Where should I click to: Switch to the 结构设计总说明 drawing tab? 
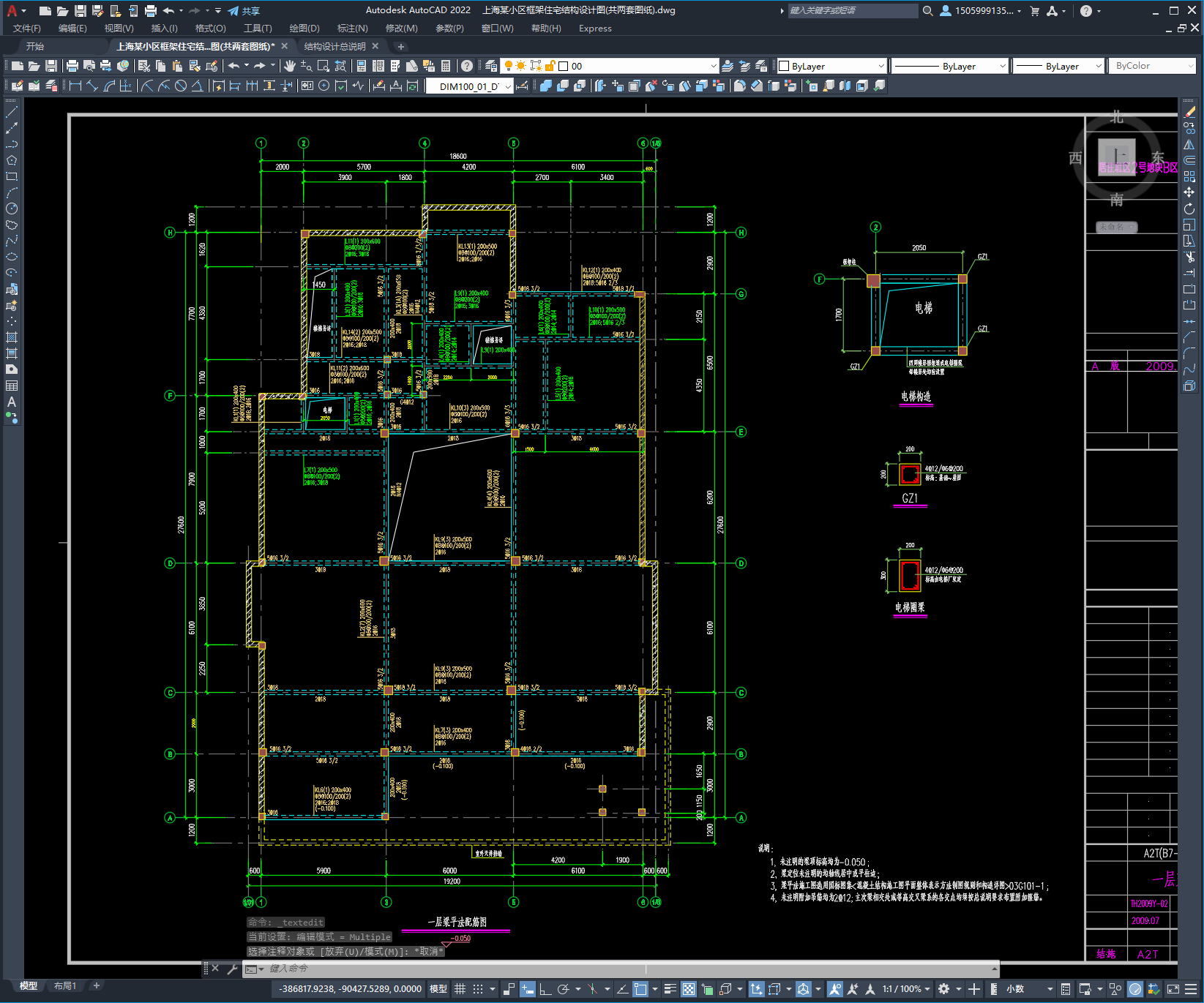(334, 46)
